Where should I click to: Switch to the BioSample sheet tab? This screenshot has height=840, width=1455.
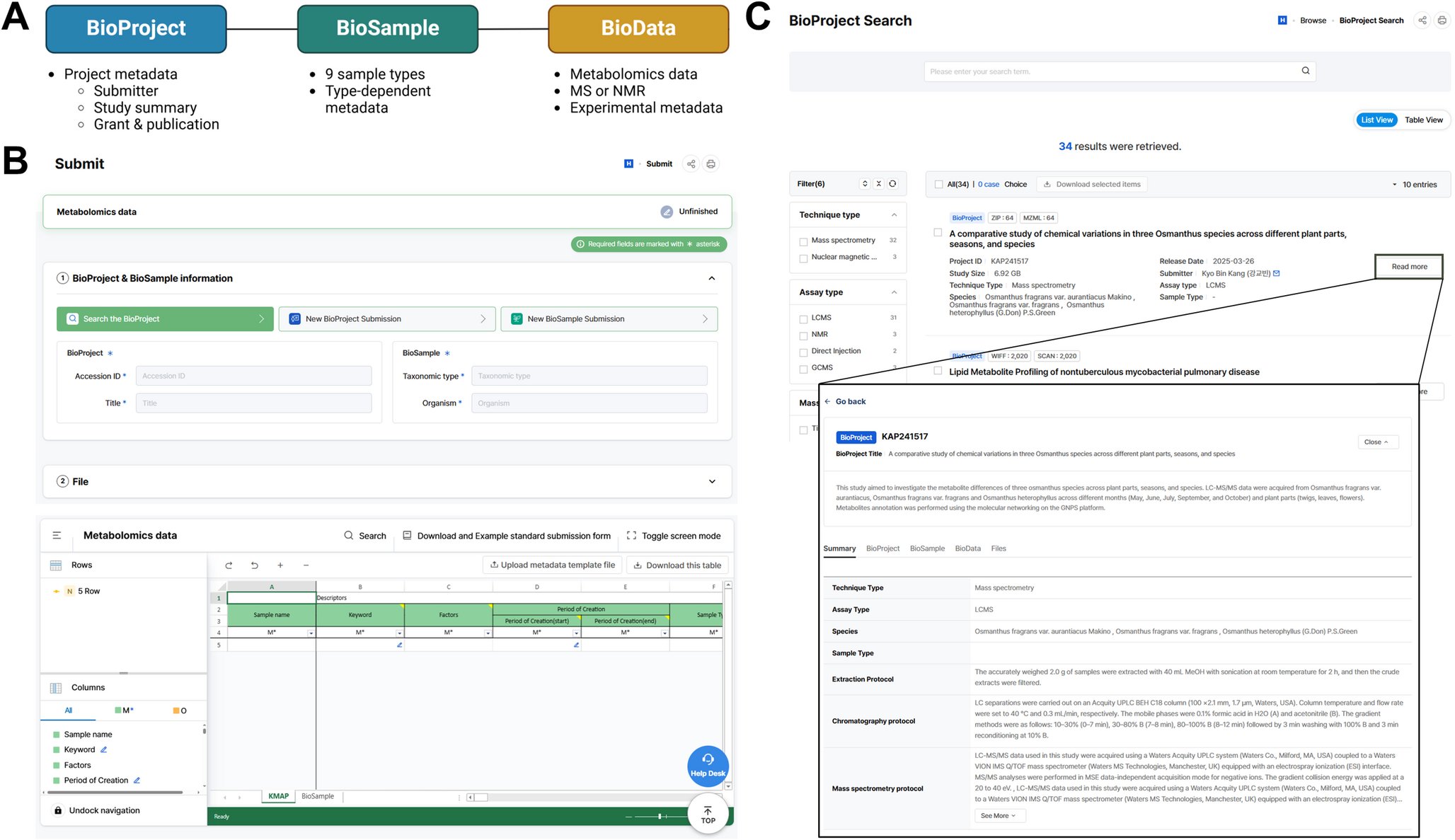tap(317, 796)
